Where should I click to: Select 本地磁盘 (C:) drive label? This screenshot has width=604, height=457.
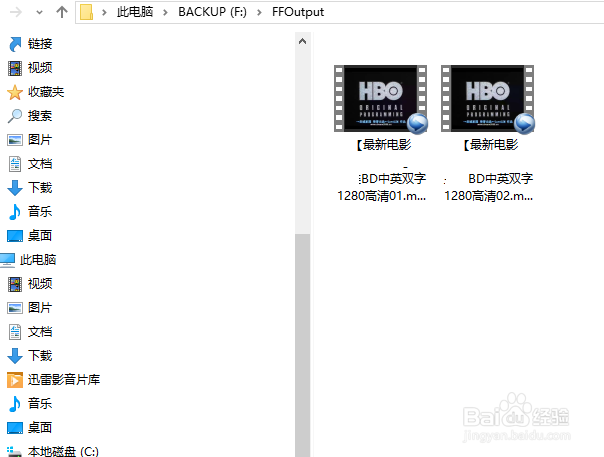tap(63, 451)
